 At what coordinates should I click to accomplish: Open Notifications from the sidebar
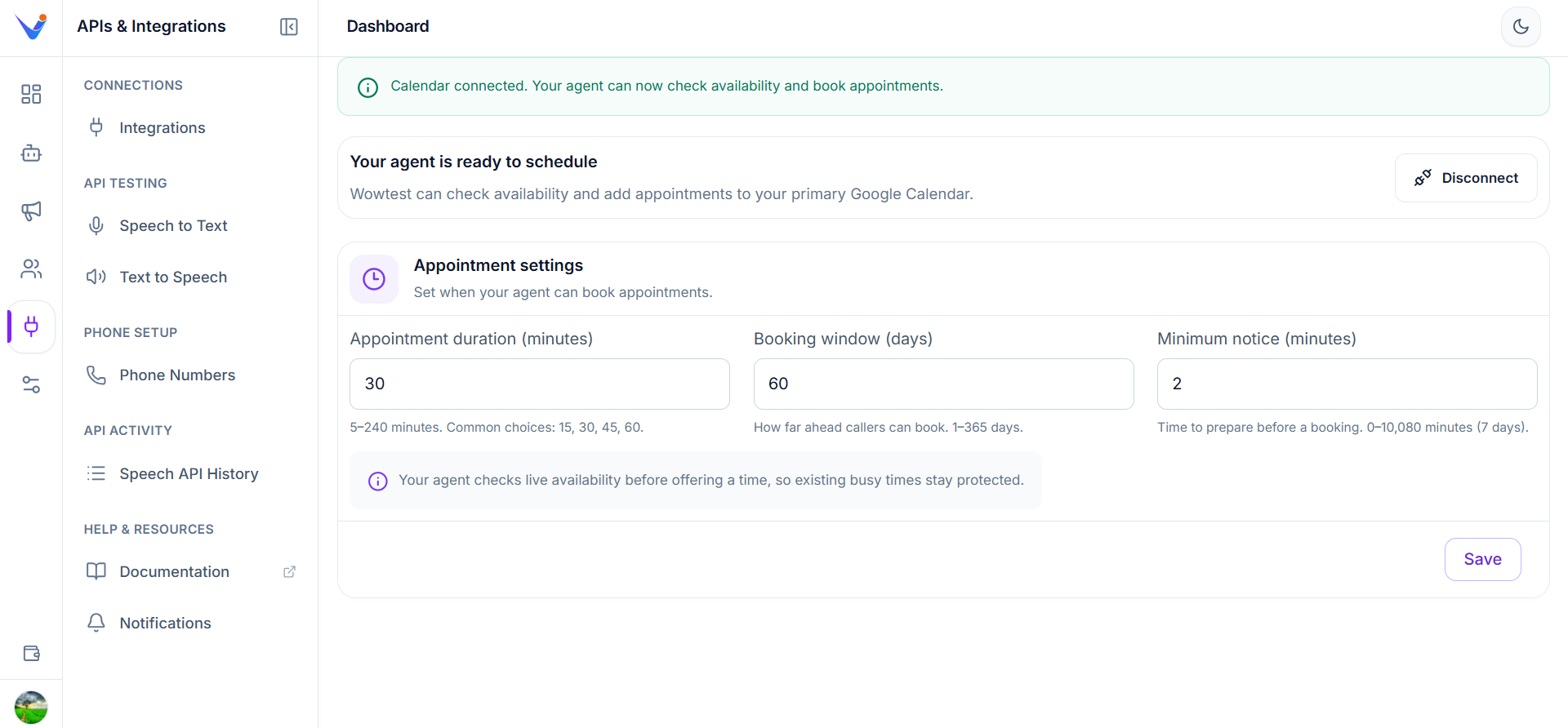pos(190,624)
